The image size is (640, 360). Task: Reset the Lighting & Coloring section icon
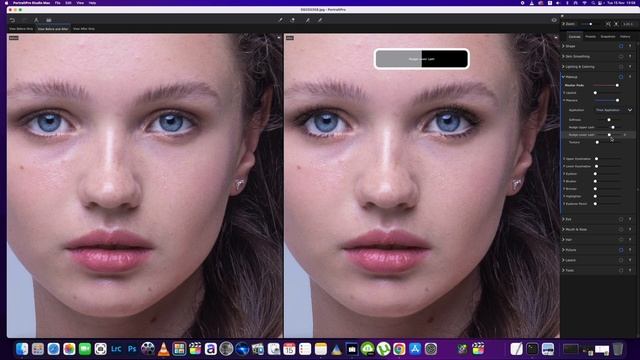coord(630,66)
